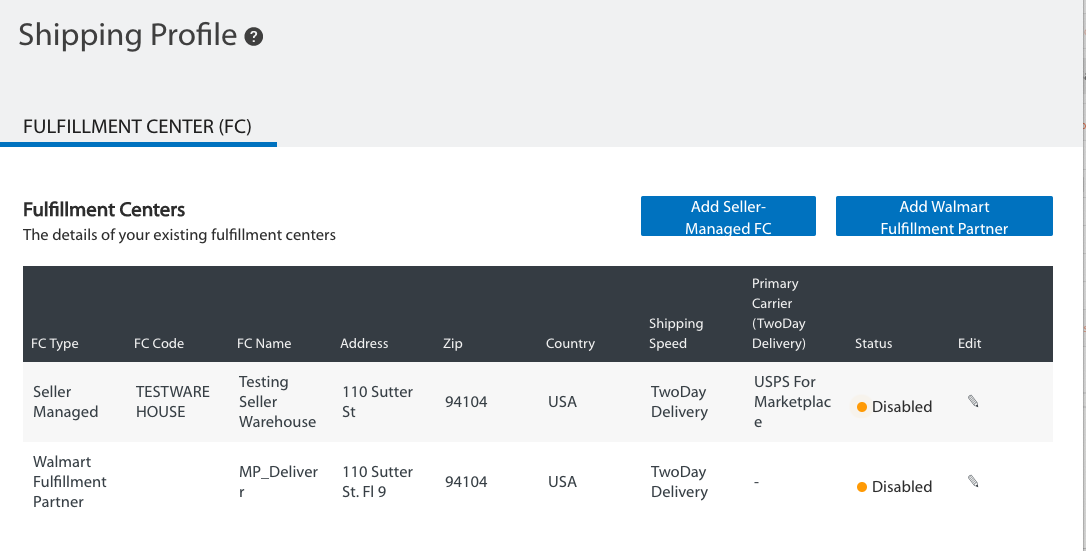Select the Edit column header
Image resolution: width=1086 pixels, height=551 pixels.
(970, 343)
